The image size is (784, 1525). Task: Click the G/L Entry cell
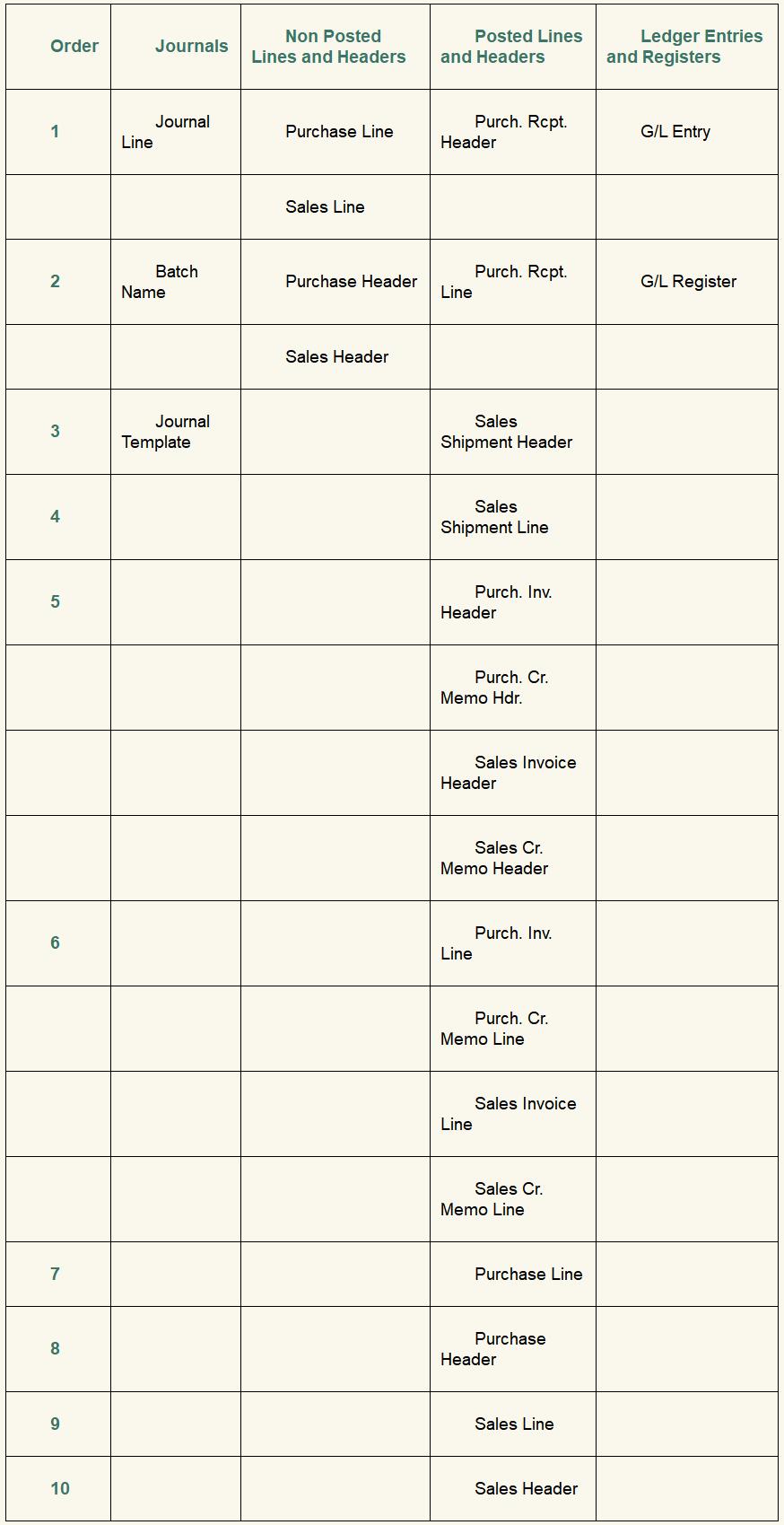pyautogui.click(x=675, y=132)
